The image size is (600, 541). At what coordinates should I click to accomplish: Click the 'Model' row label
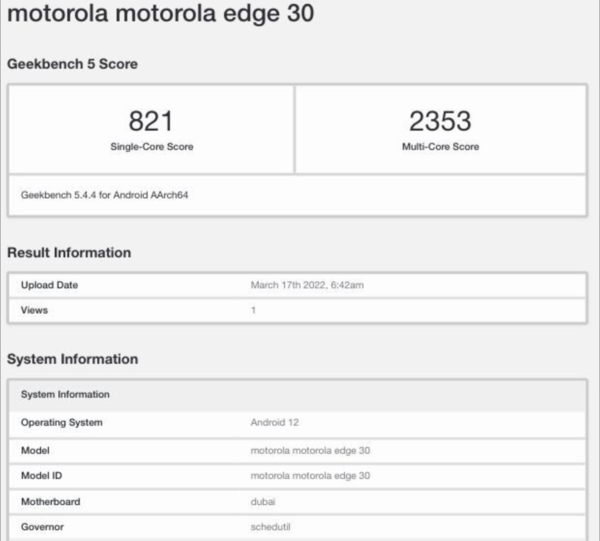pos(35,451)
